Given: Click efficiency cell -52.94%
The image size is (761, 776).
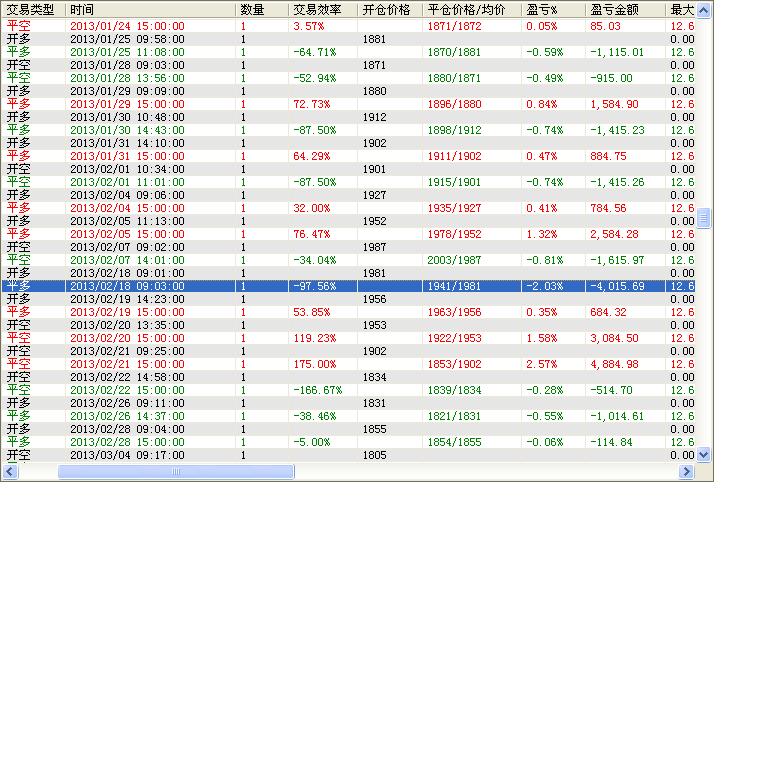Looking at the screenshot, I should 315,78.
